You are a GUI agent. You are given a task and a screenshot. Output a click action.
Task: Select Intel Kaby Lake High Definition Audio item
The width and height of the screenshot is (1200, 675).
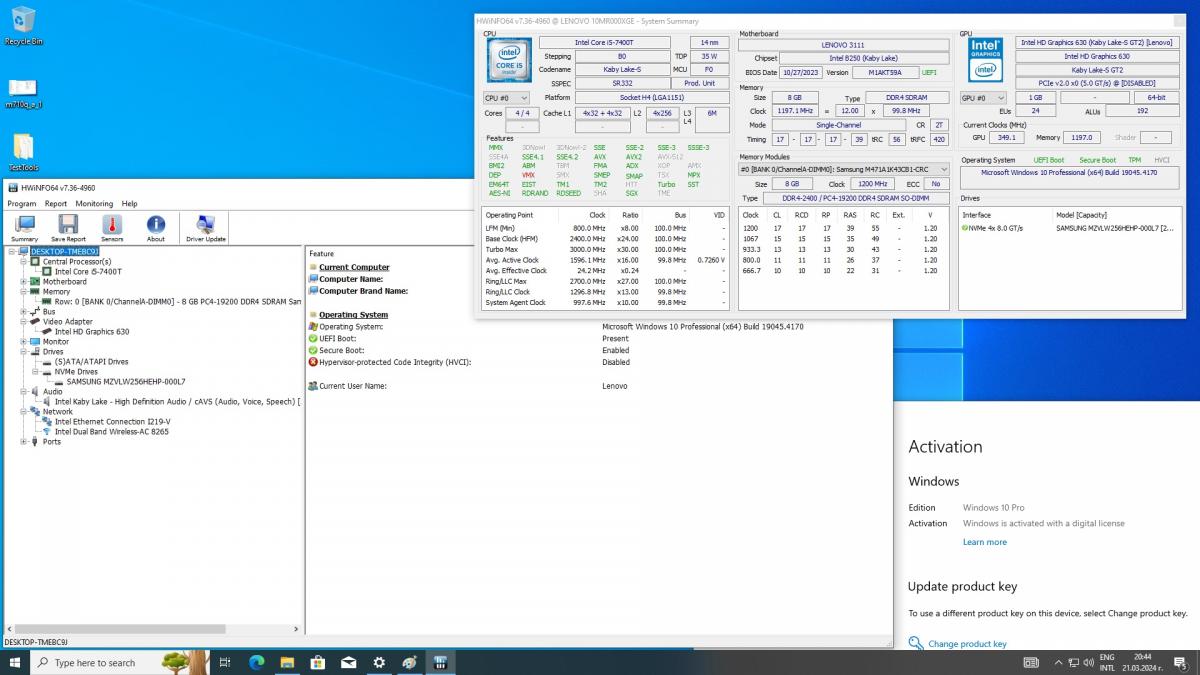pos(177,402)
